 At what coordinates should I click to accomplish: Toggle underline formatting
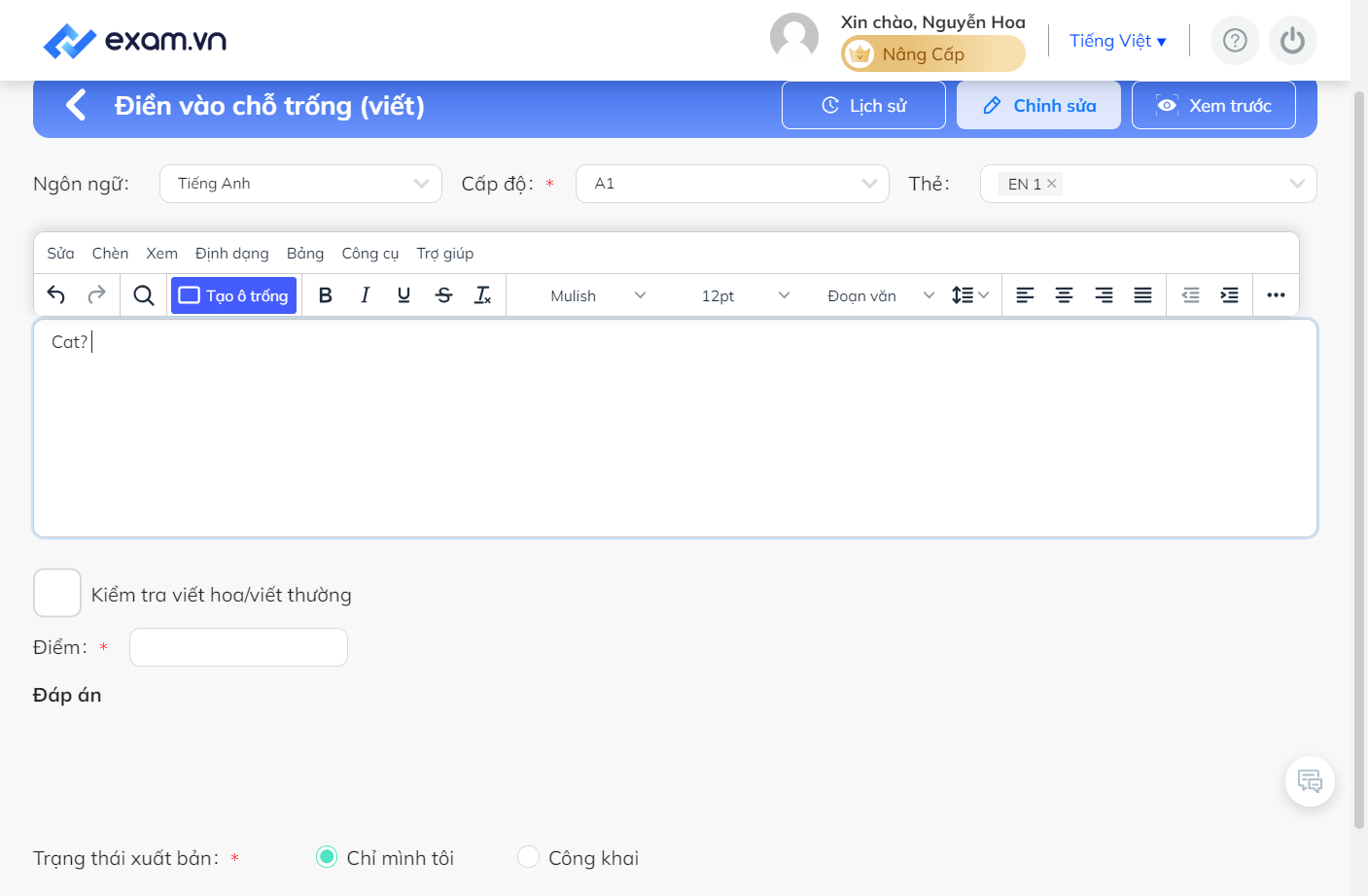point(403,295)
